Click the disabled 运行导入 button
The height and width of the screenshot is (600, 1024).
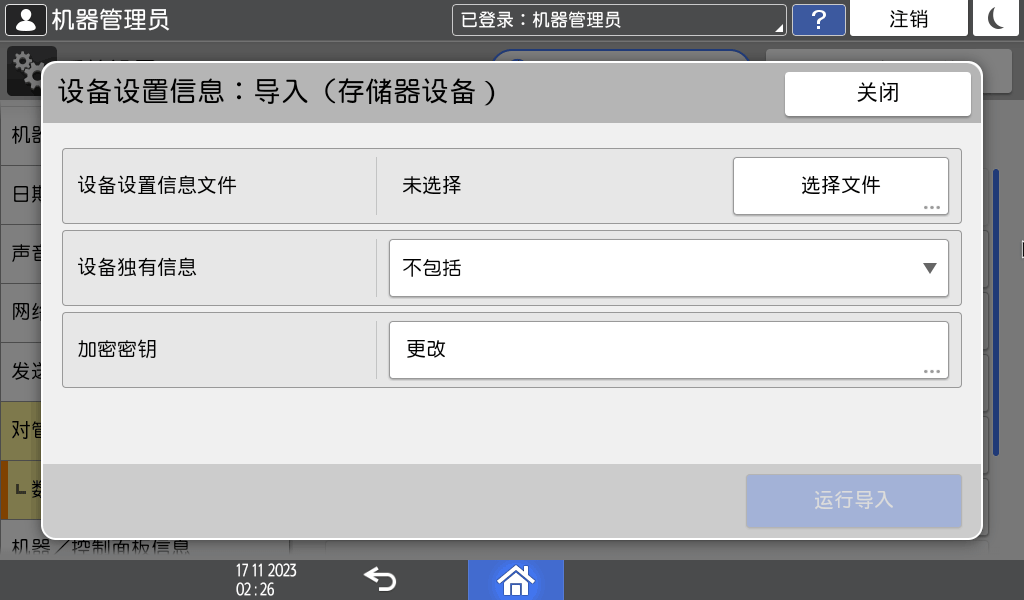[853, 501]
